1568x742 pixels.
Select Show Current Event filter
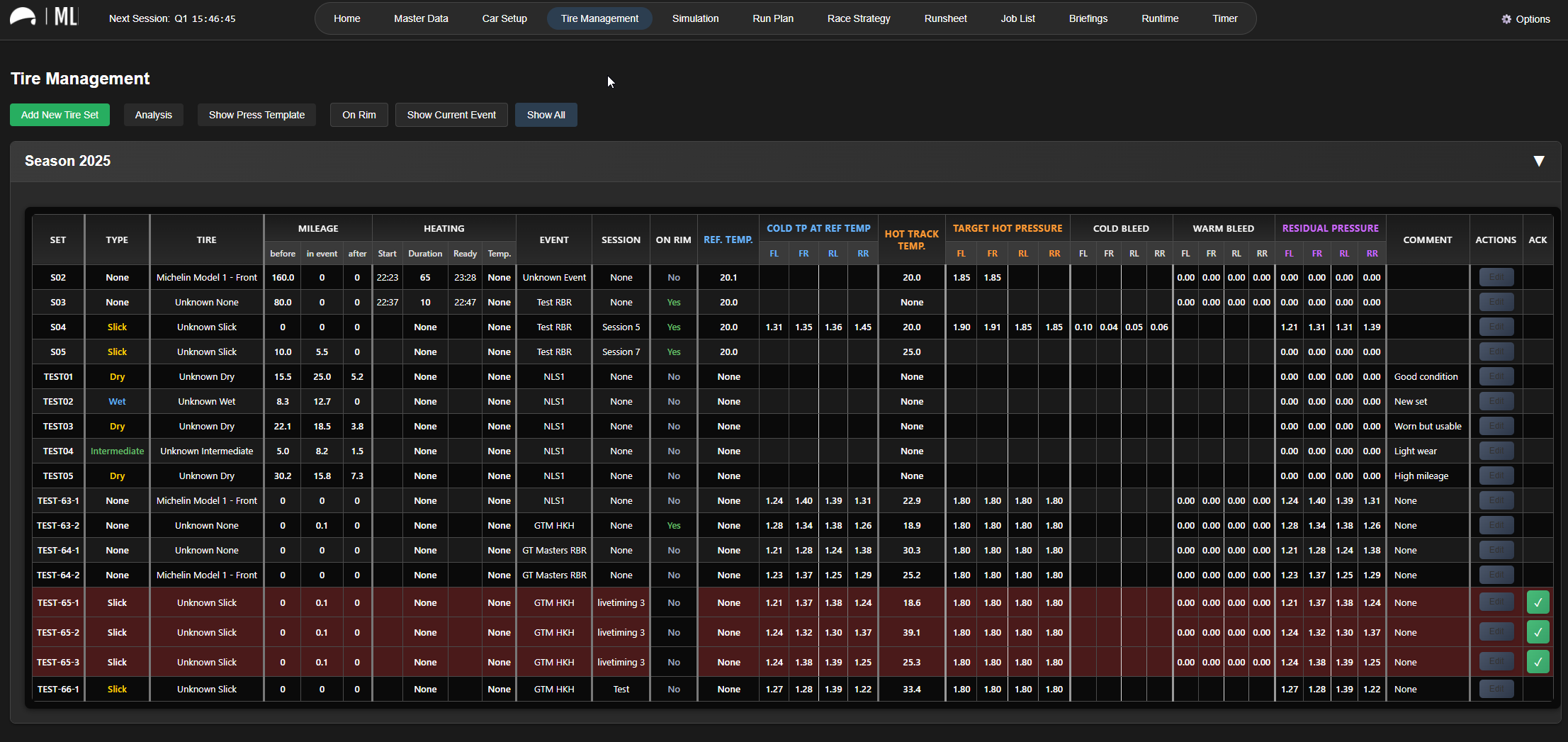[x=451, y=115]
